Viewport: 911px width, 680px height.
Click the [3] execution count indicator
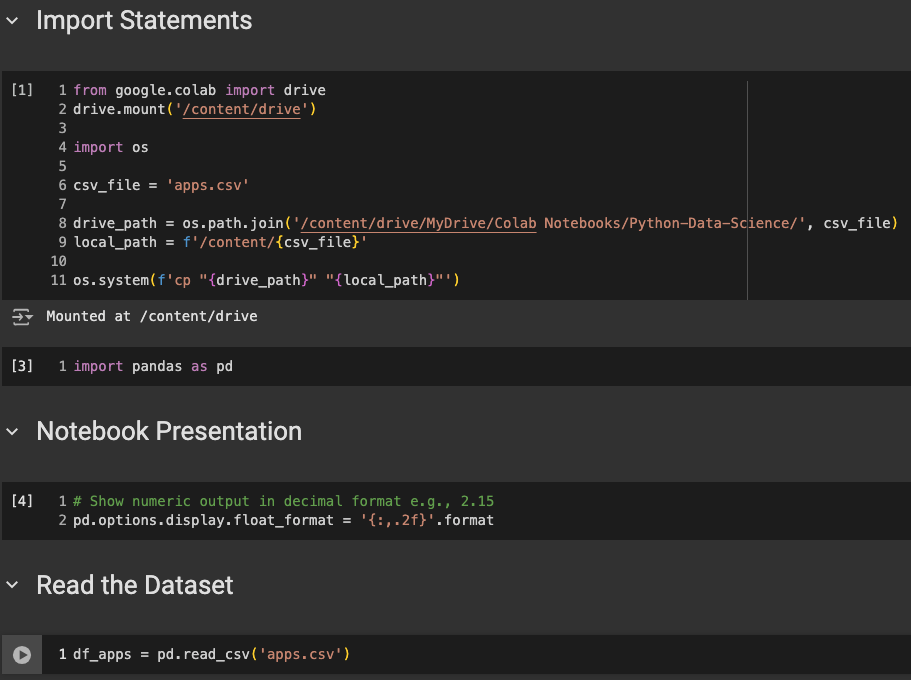tap(22, 366)
